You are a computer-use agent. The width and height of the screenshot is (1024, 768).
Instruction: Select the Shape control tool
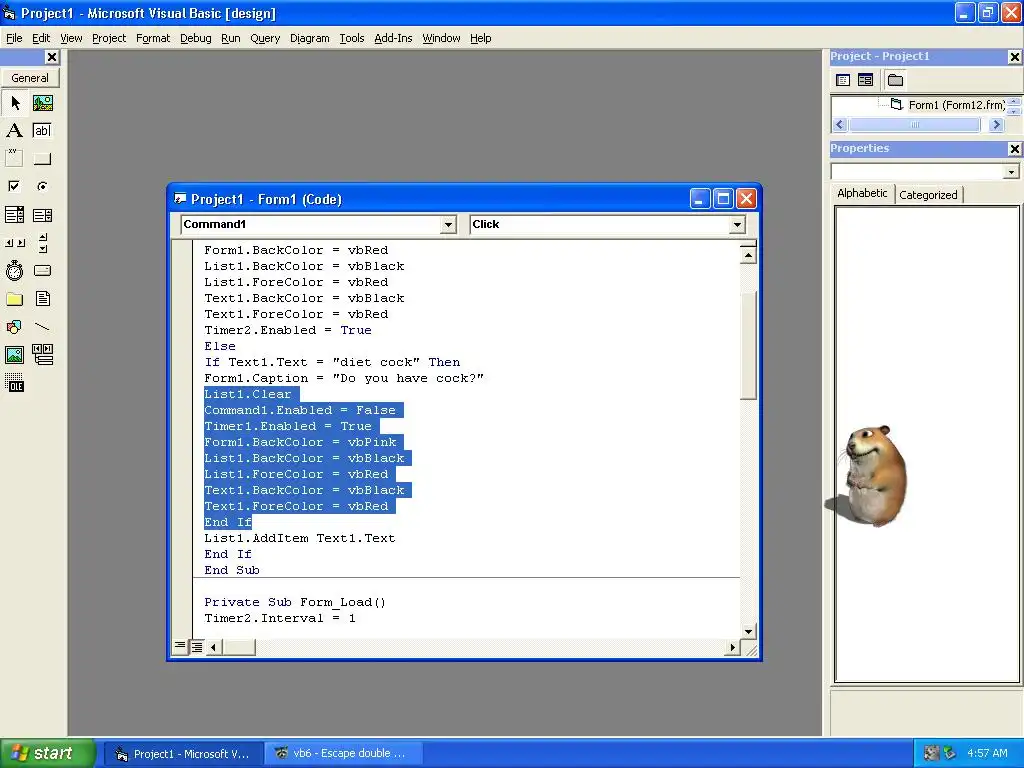[x=15, y=327]
